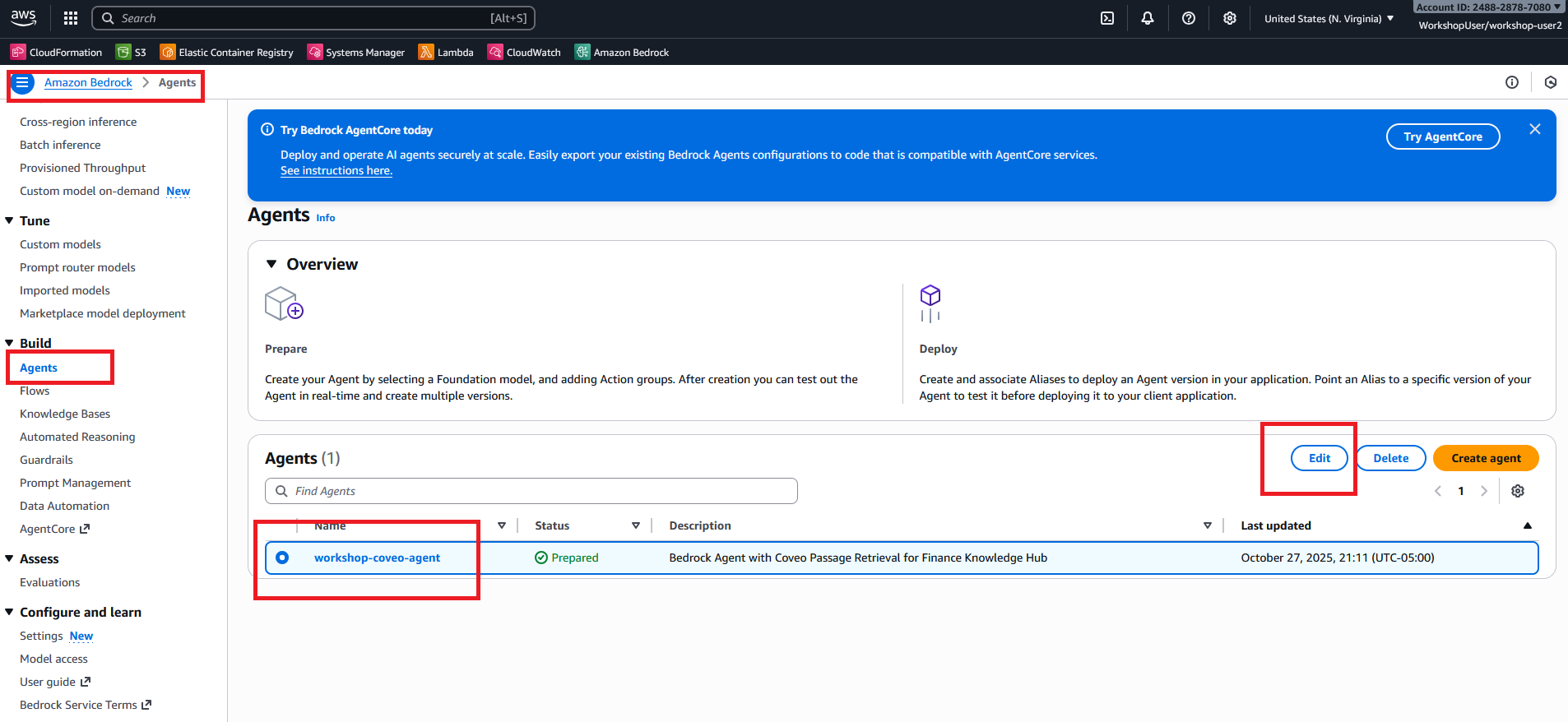Open Guardrails from the sidebar
1568x722 pixels.
coord(46,460)
